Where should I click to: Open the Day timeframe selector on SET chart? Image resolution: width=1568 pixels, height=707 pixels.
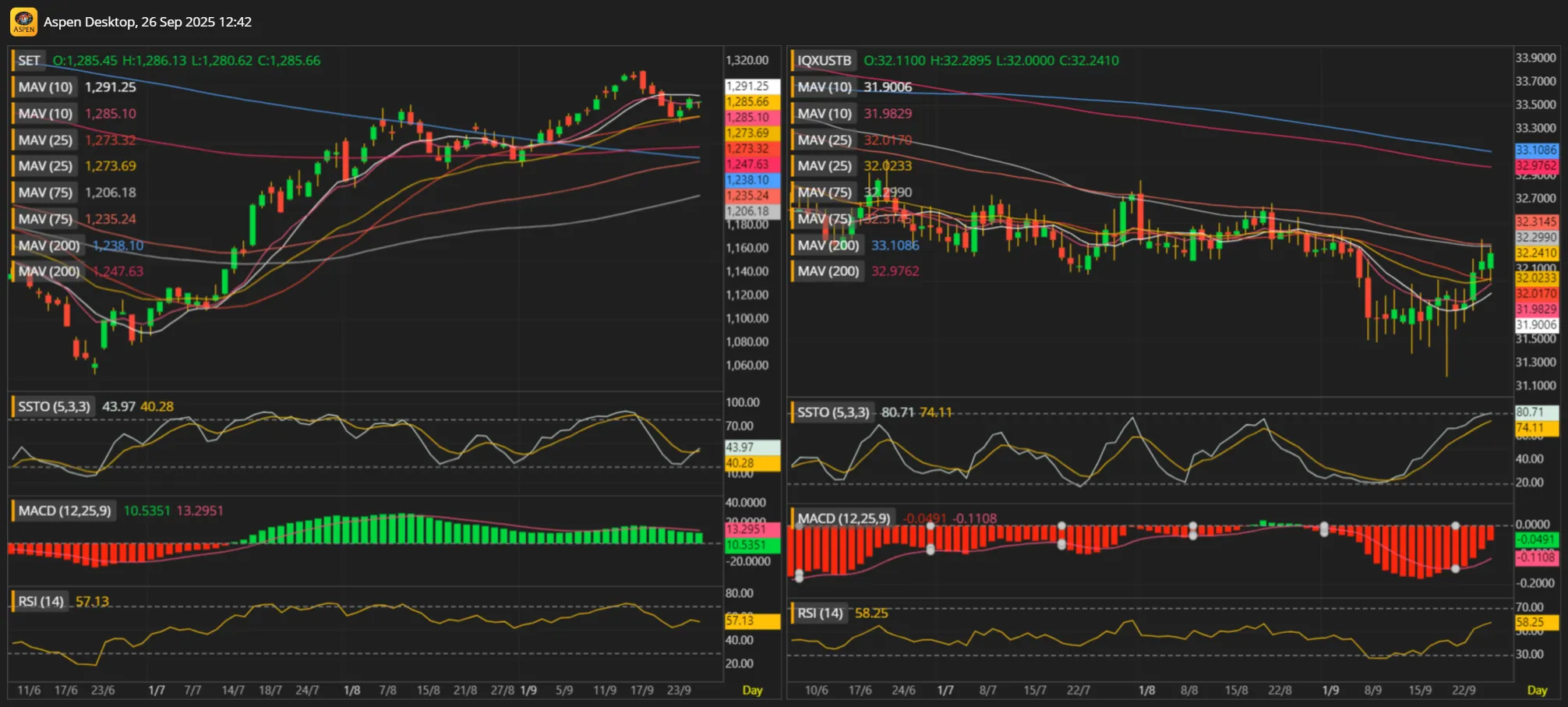pos(752,691)
